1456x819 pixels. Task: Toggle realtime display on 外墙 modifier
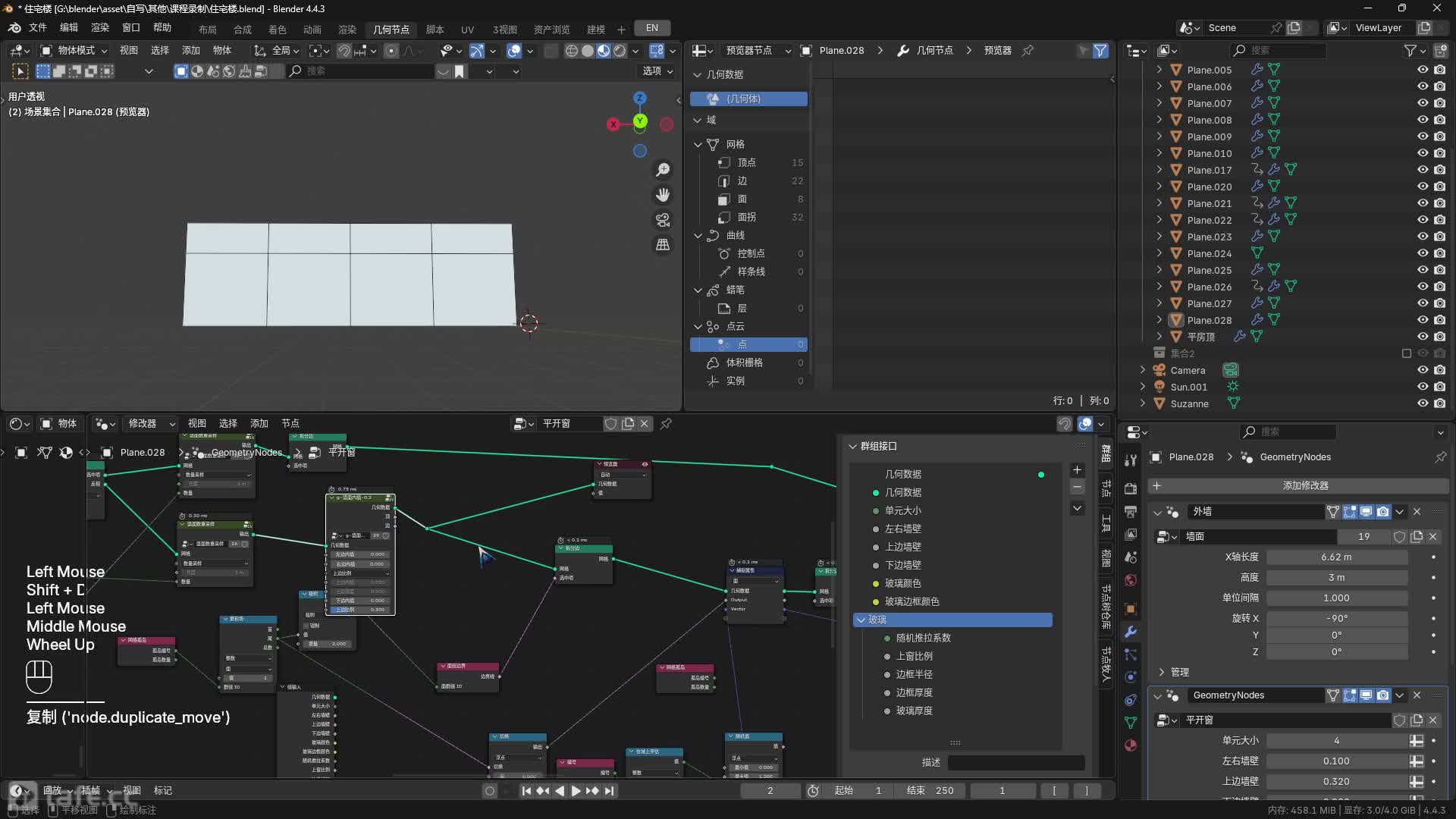click(1367, 512)
